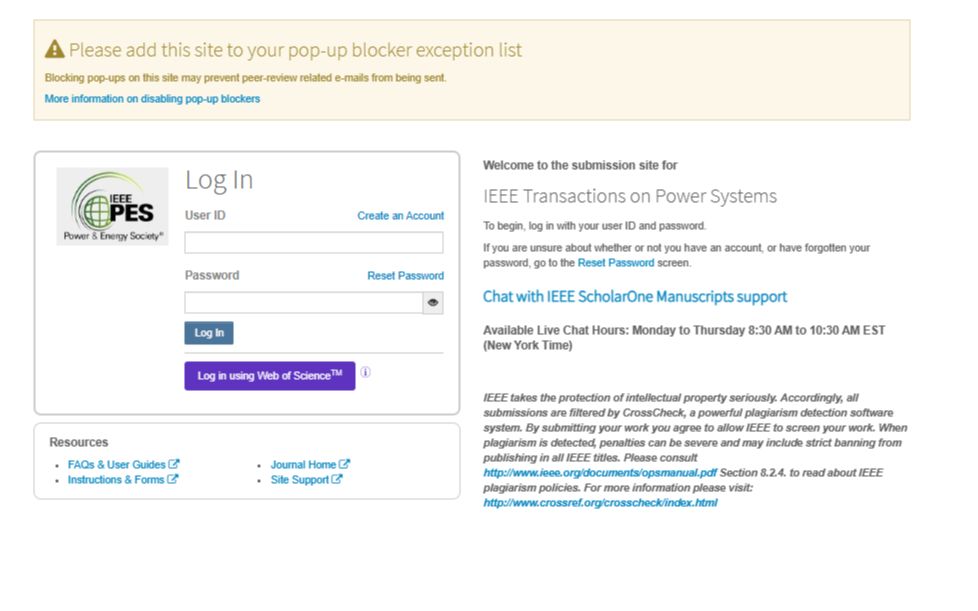978x611 pixels.
Task: Open the info tooltip beside Web of Science login
Action: pos(367,372)
